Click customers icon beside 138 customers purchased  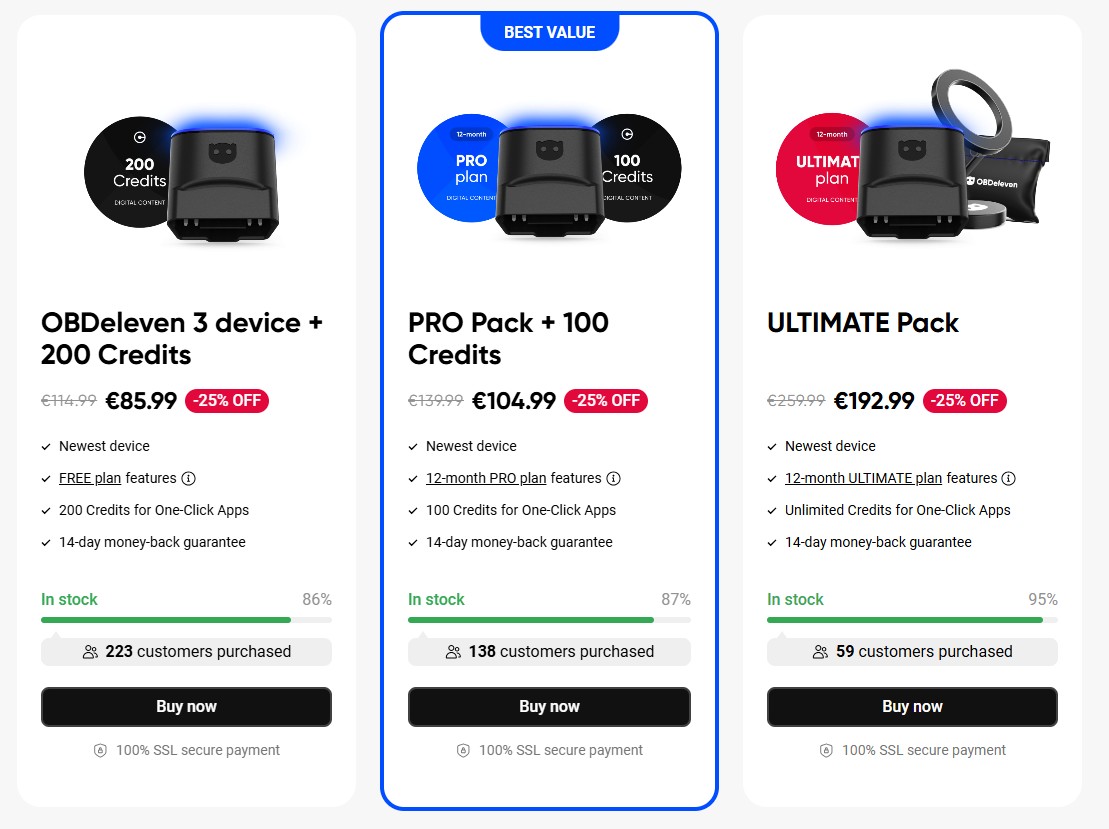click(x=453, y=652)
